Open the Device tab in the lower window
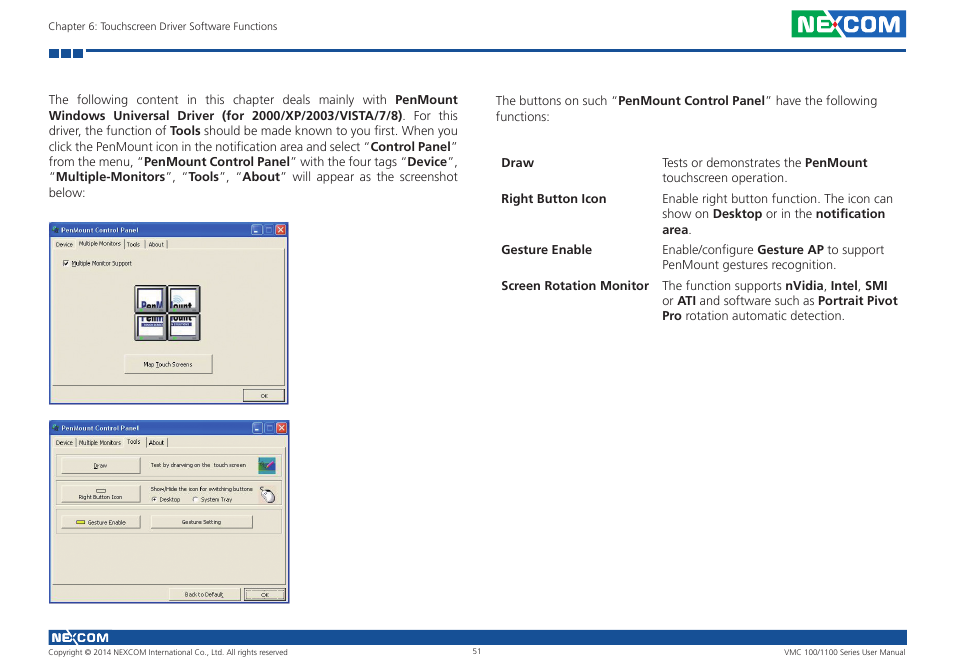This screenshot has height=672, width=954. coord(64,443)
